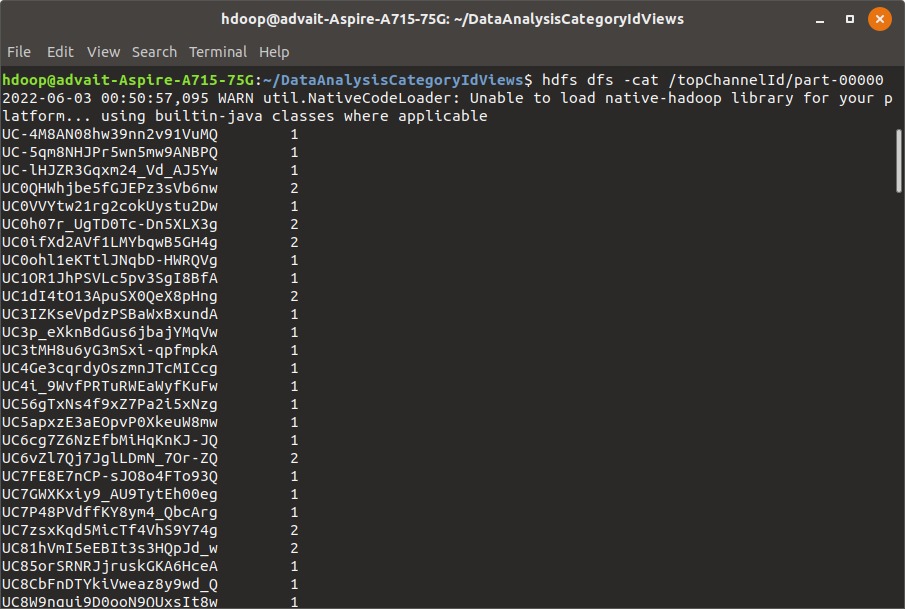Open the File menu
This screenshot has width=905, height=609.
tap(18, 52)
